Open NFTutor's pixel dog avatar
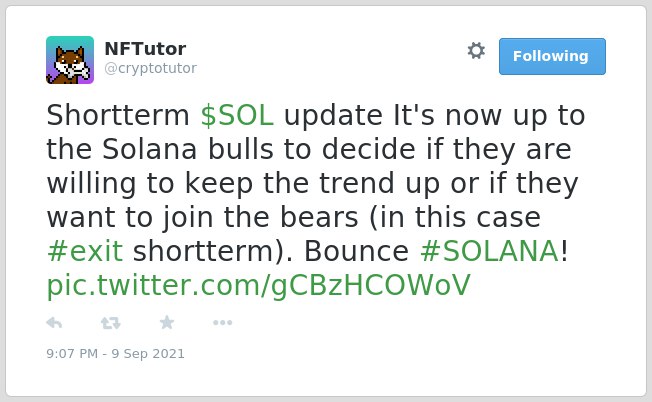Viewport: 652px width, 402px height. click(x=70, y=60)
